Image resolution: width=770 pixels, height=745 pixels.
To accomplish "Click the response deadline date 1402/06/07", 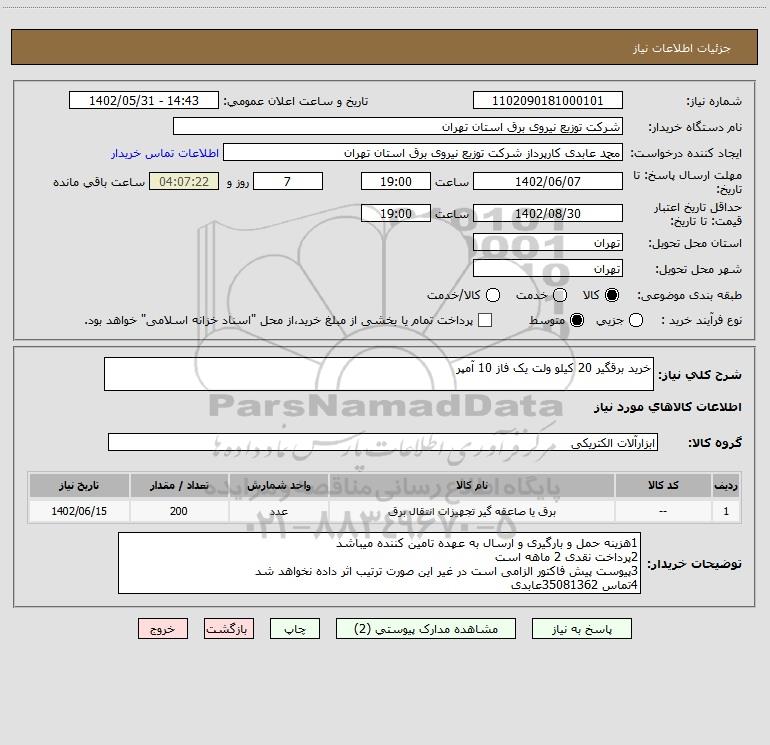I will (x=548, y=181).
